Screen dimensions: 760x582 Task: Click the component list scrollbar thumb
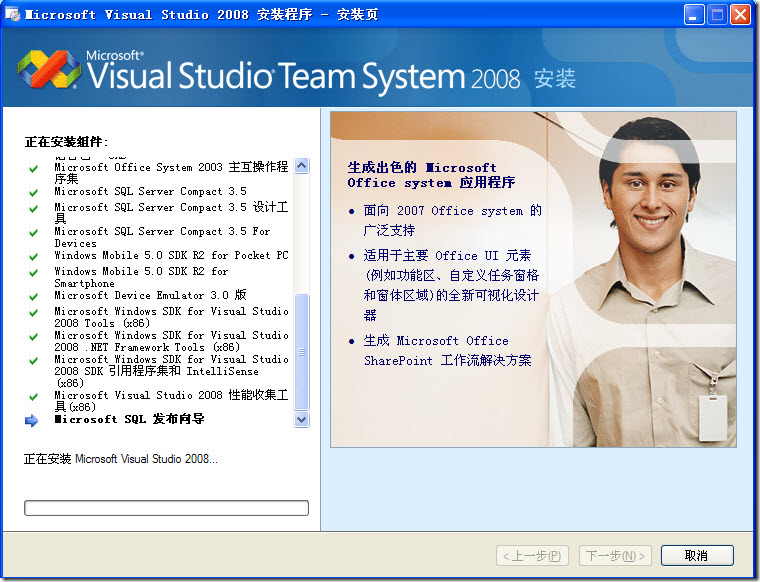pyautogui.click(x=301, y=352)
